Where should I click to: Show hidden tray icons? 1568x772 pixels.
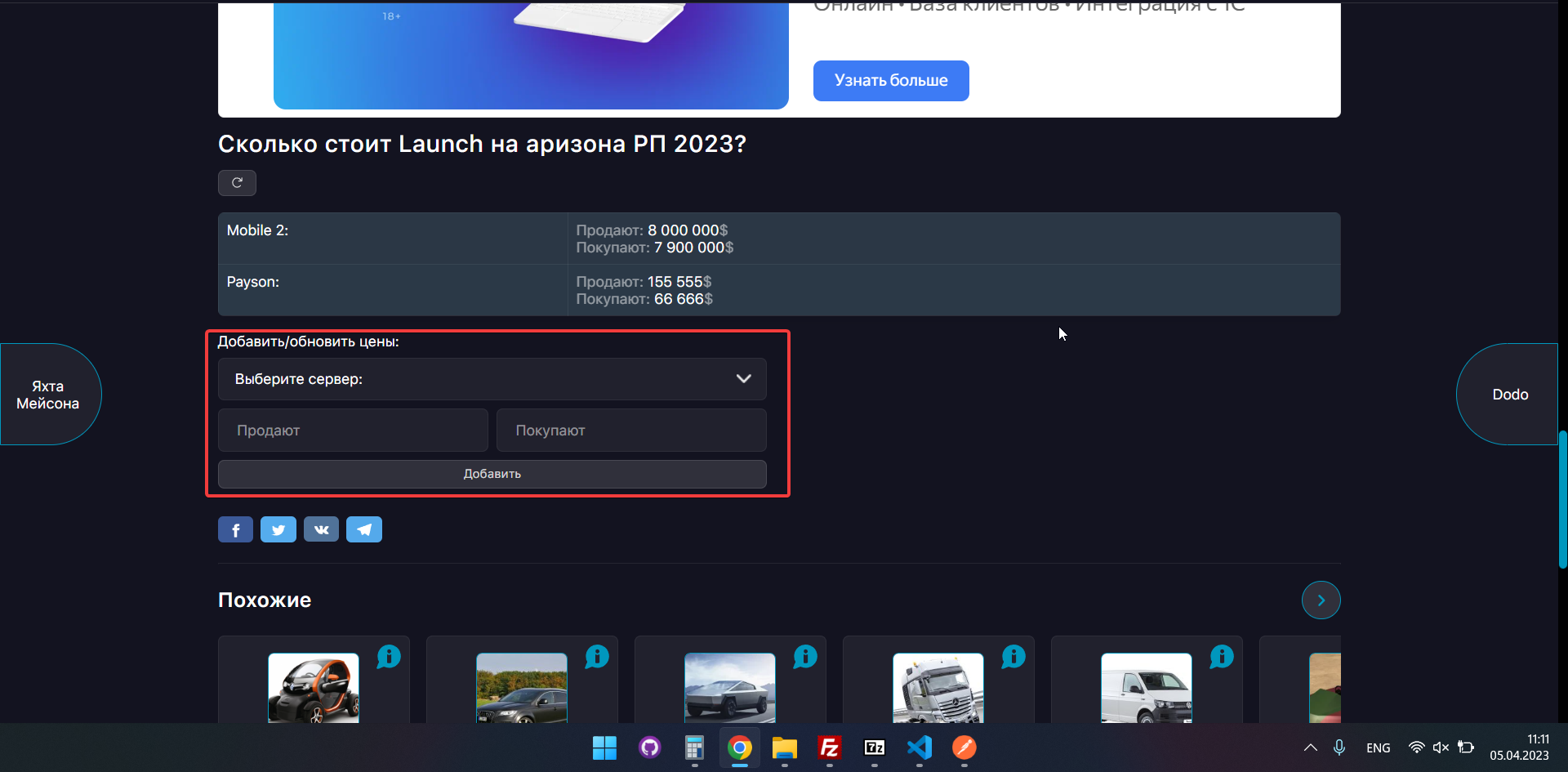pyautogui.click(x=1310, y=747)
